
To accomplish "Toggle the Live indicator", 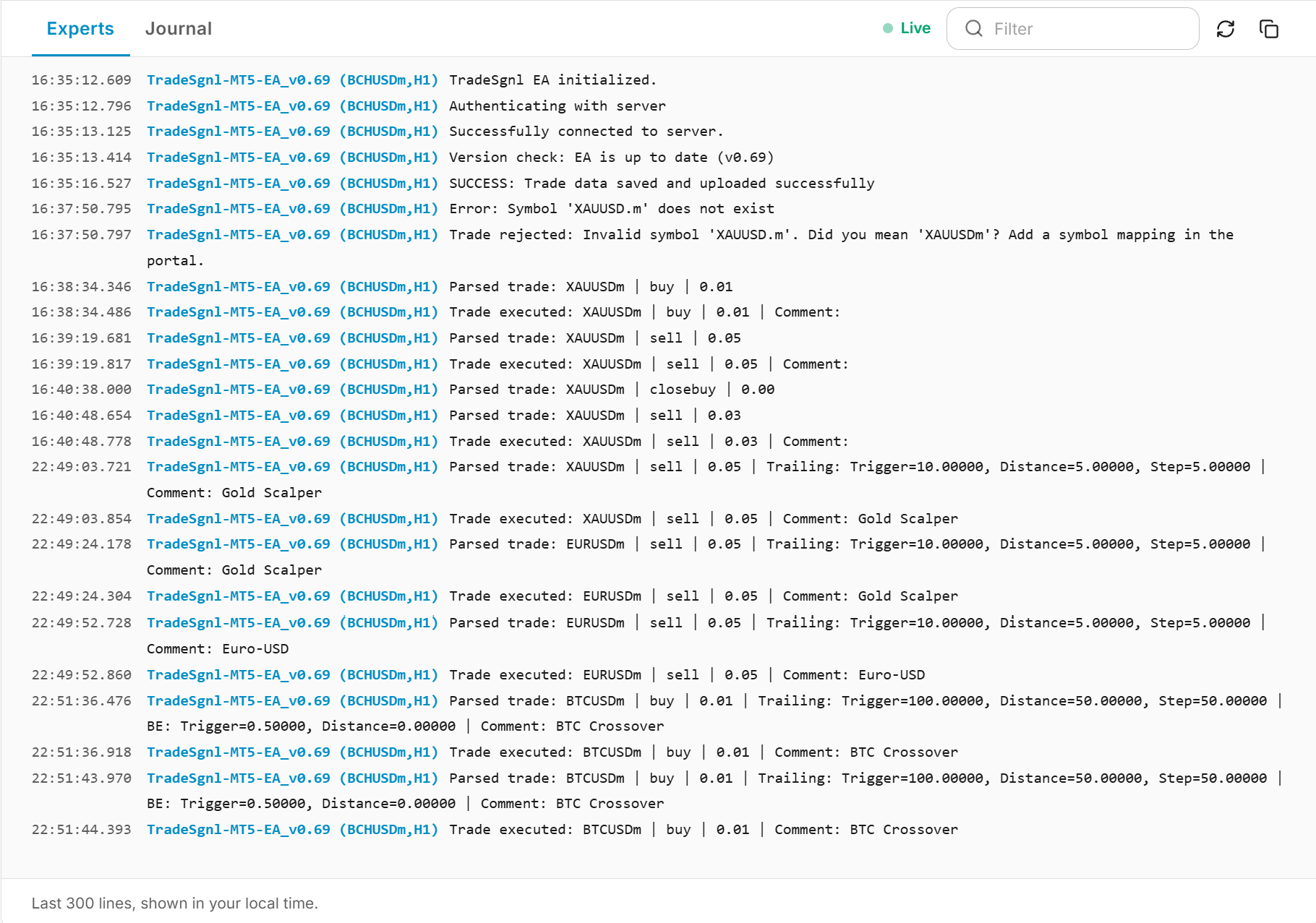I will (x=907, y=28).
